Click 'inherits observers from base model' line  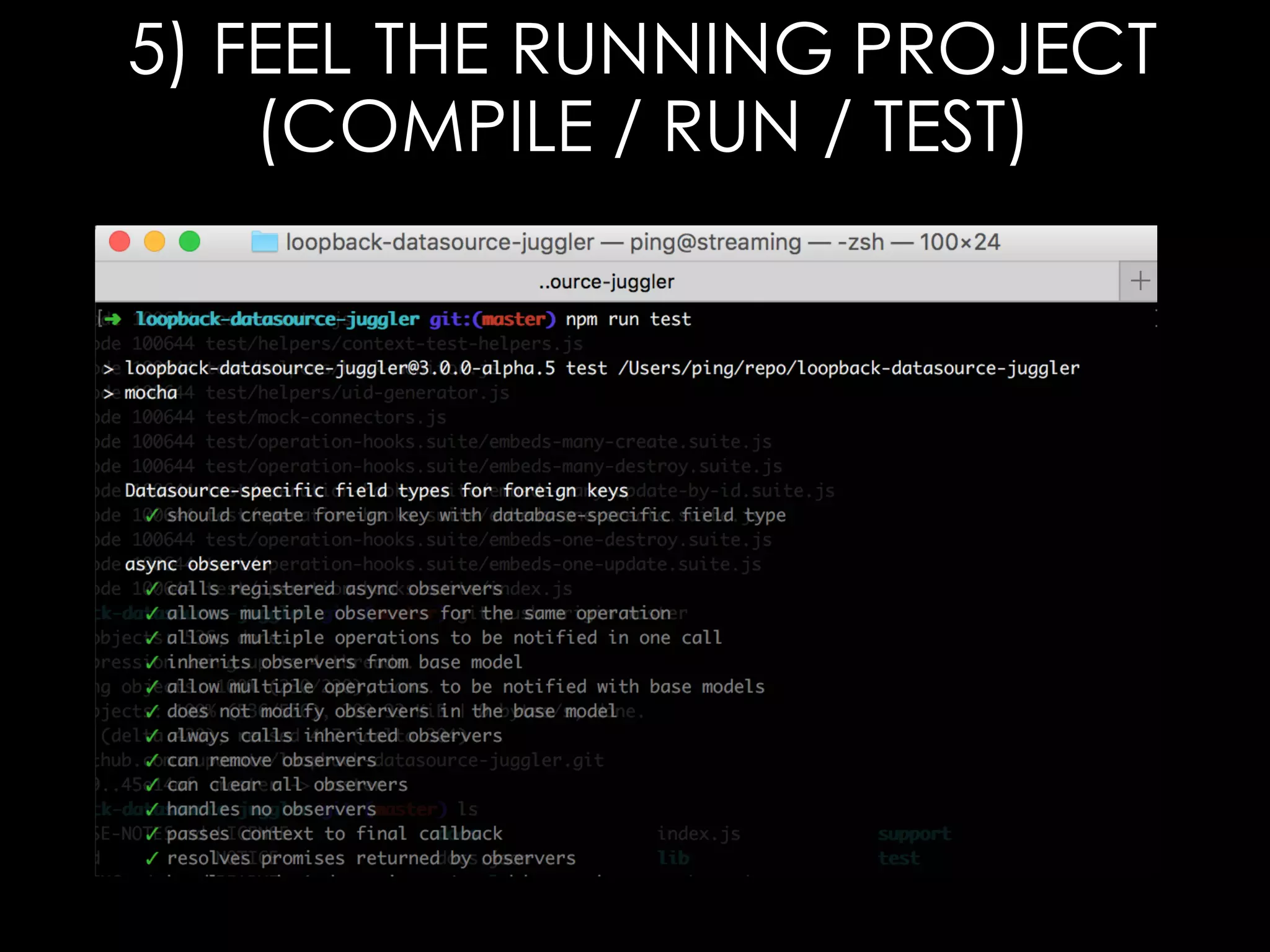(x=344, y=662)
